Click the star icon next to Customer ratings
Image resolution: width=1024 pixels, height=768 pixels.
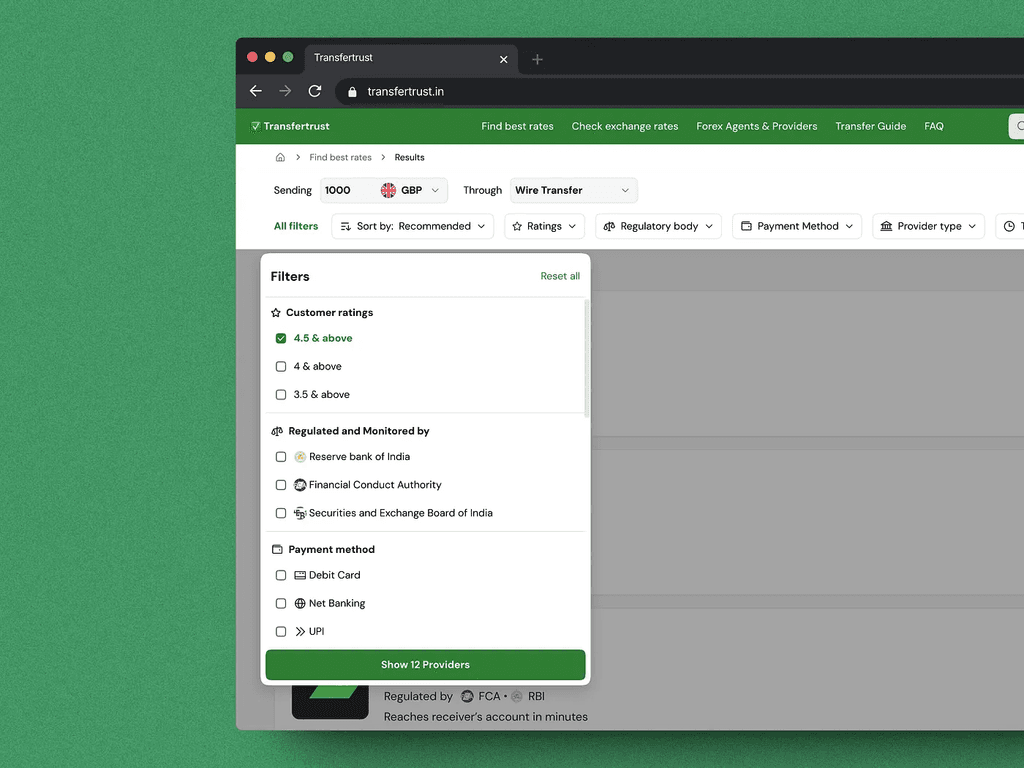tap(276, 313)
